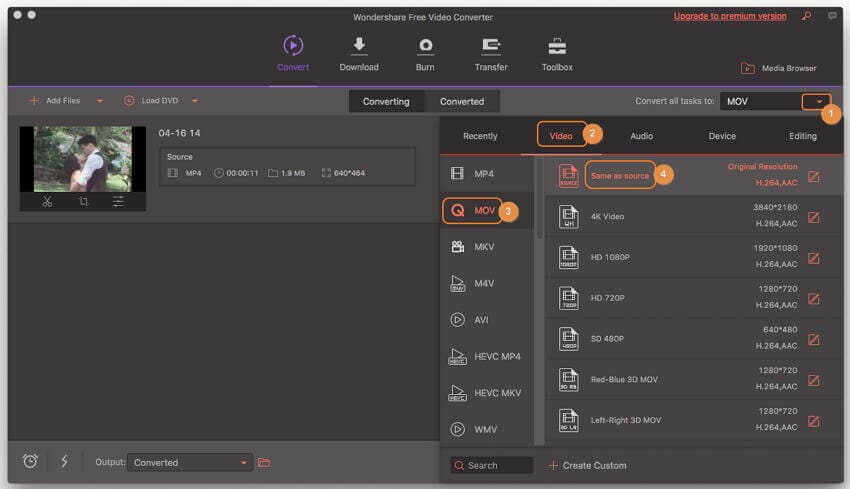
Task: Open the Transfer section
Action: pyautogui.click(x=491, y=53)
